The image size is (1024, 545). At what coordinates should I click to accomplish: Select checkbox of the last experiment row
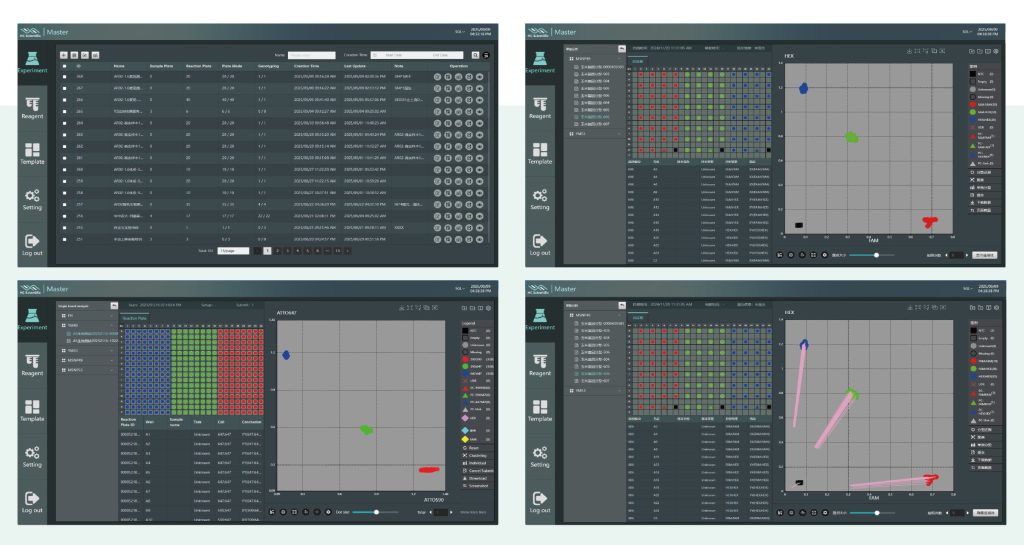[x=65, y=240]
